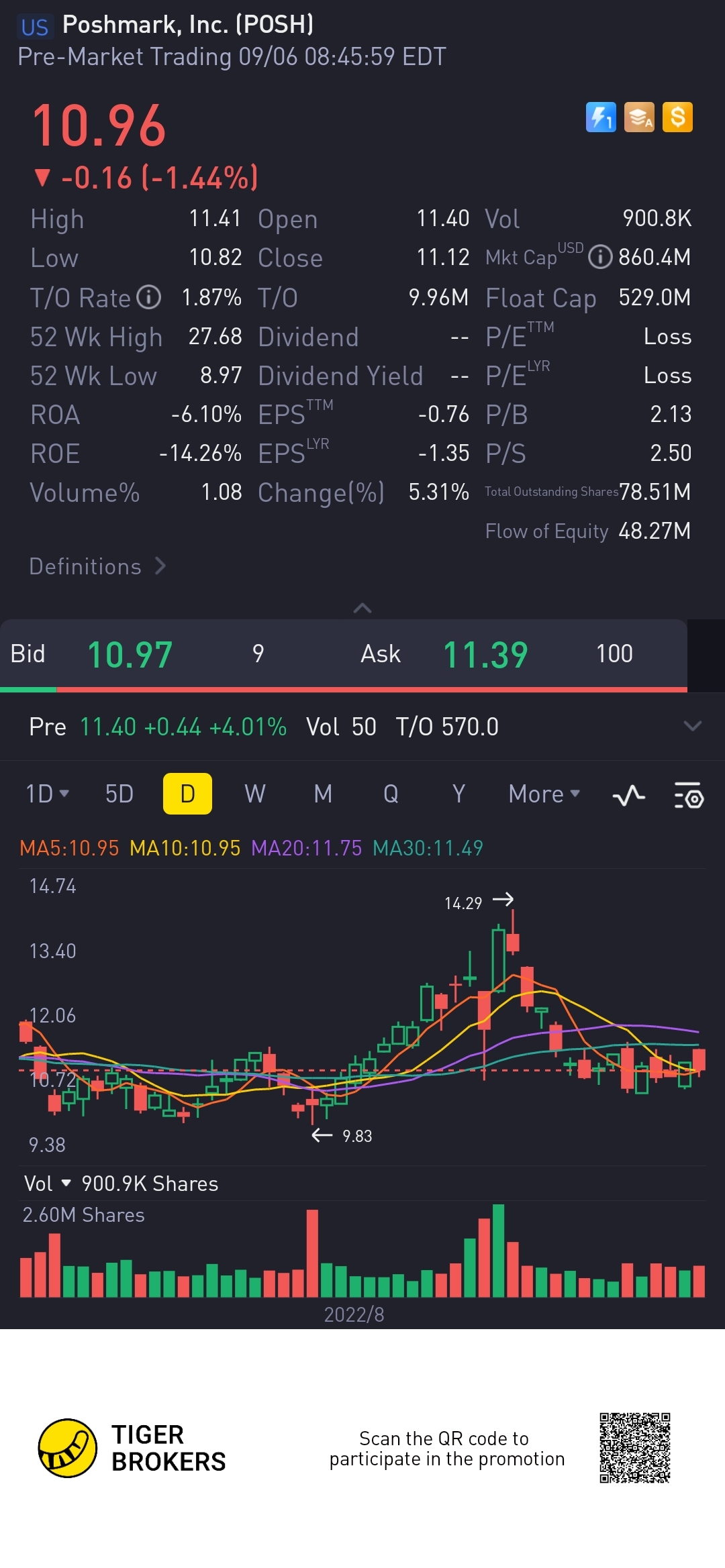Tap the 14.29 high marker on chart

pos(479,902)
